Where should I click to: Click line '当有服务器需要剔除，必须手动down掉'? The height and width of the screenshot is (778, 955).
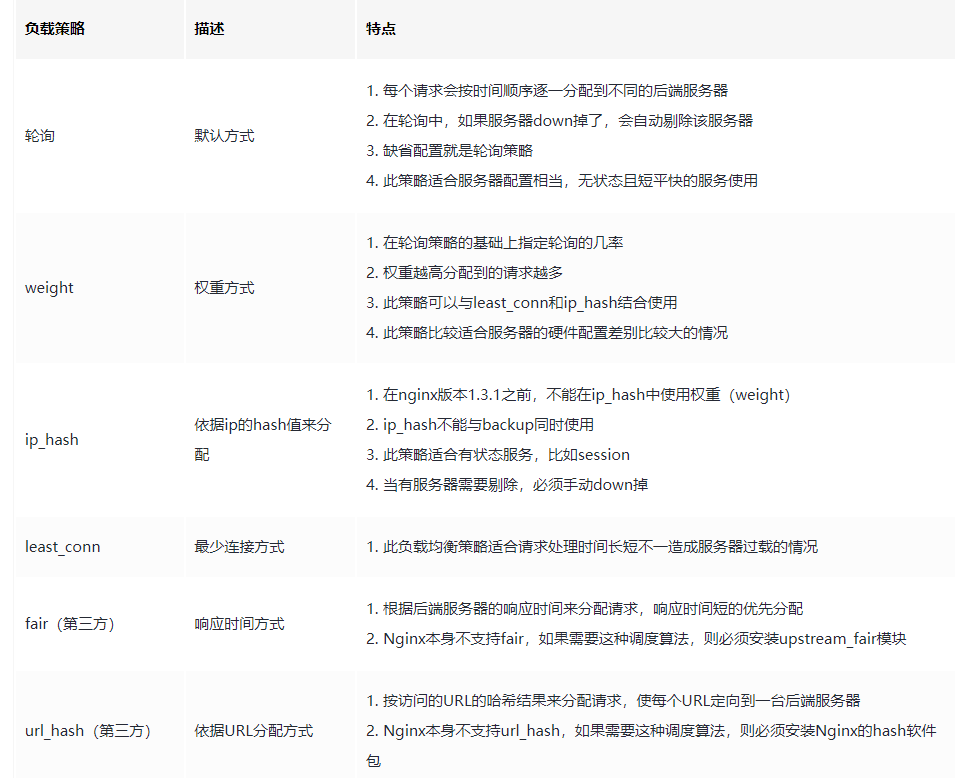tap(507, 484)
